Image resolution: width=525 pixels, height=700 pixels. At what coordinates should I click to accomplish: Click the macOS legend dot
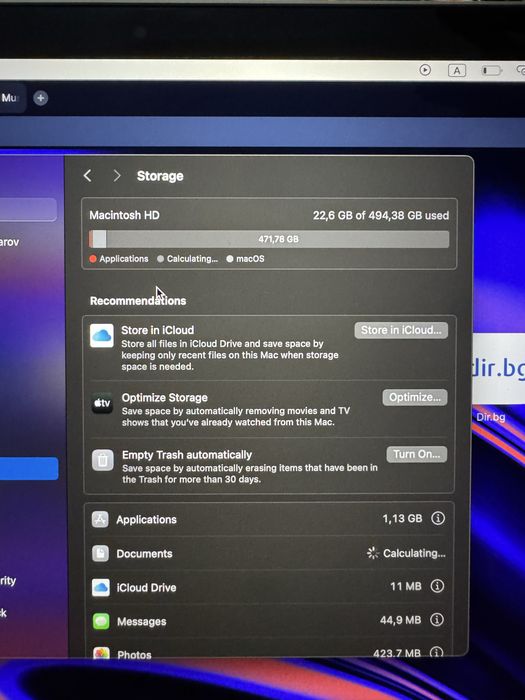click(x=230, y=259)
